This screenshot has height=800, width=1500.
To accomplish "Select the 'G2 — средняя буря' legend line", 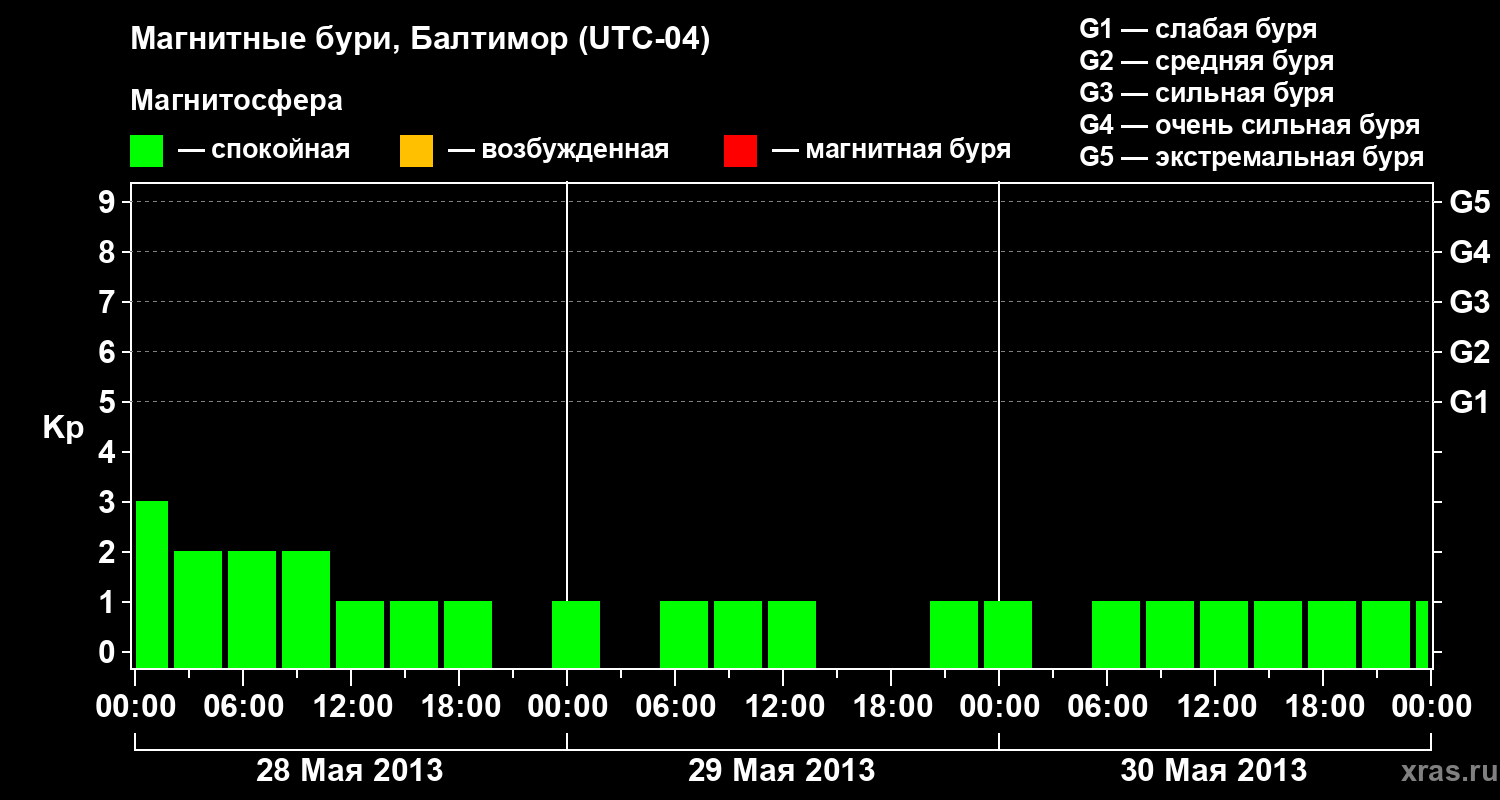I will tap(1207, 60).
